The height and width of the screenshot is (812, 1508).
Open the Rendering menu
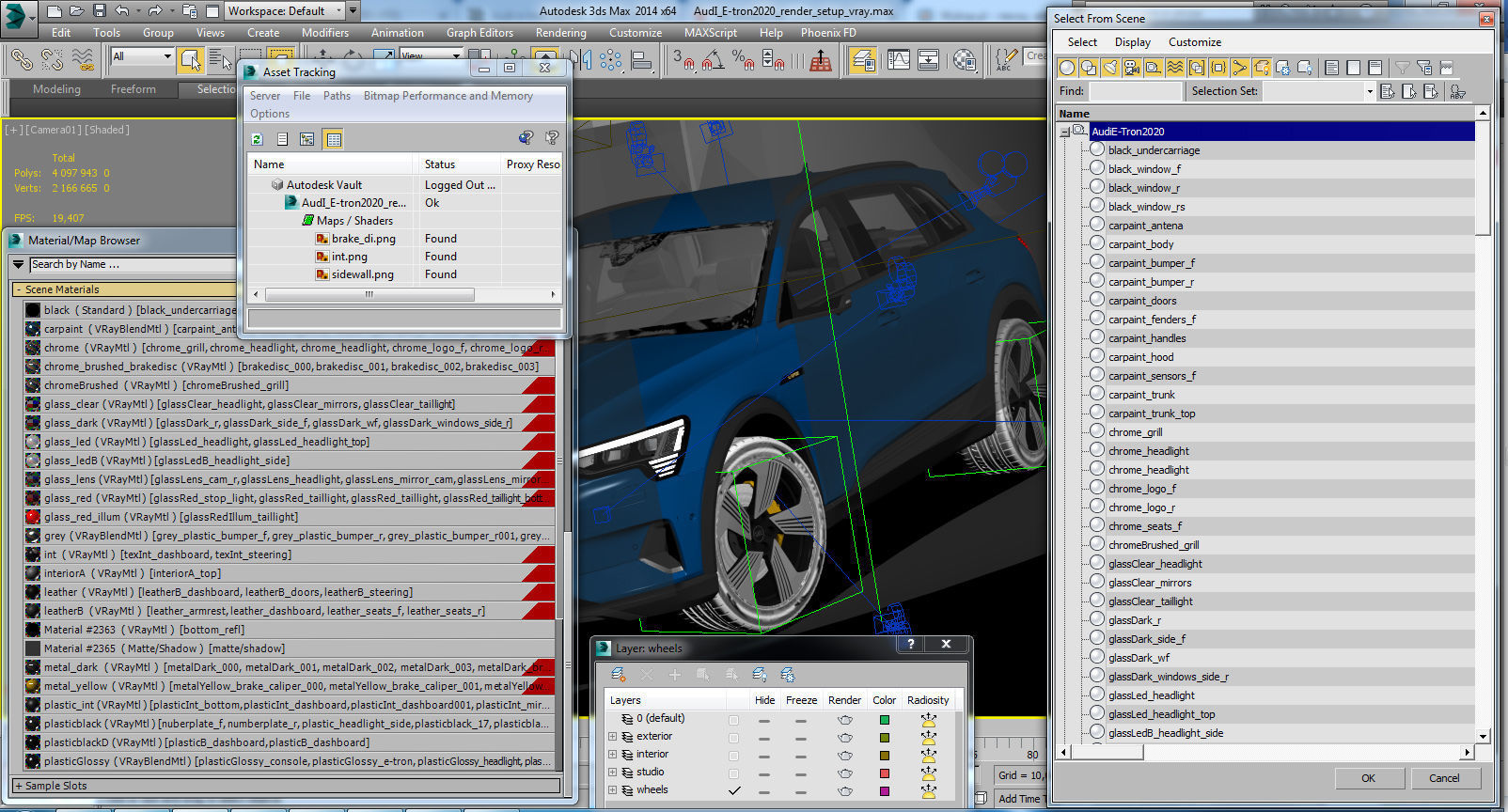click(561, 33)
